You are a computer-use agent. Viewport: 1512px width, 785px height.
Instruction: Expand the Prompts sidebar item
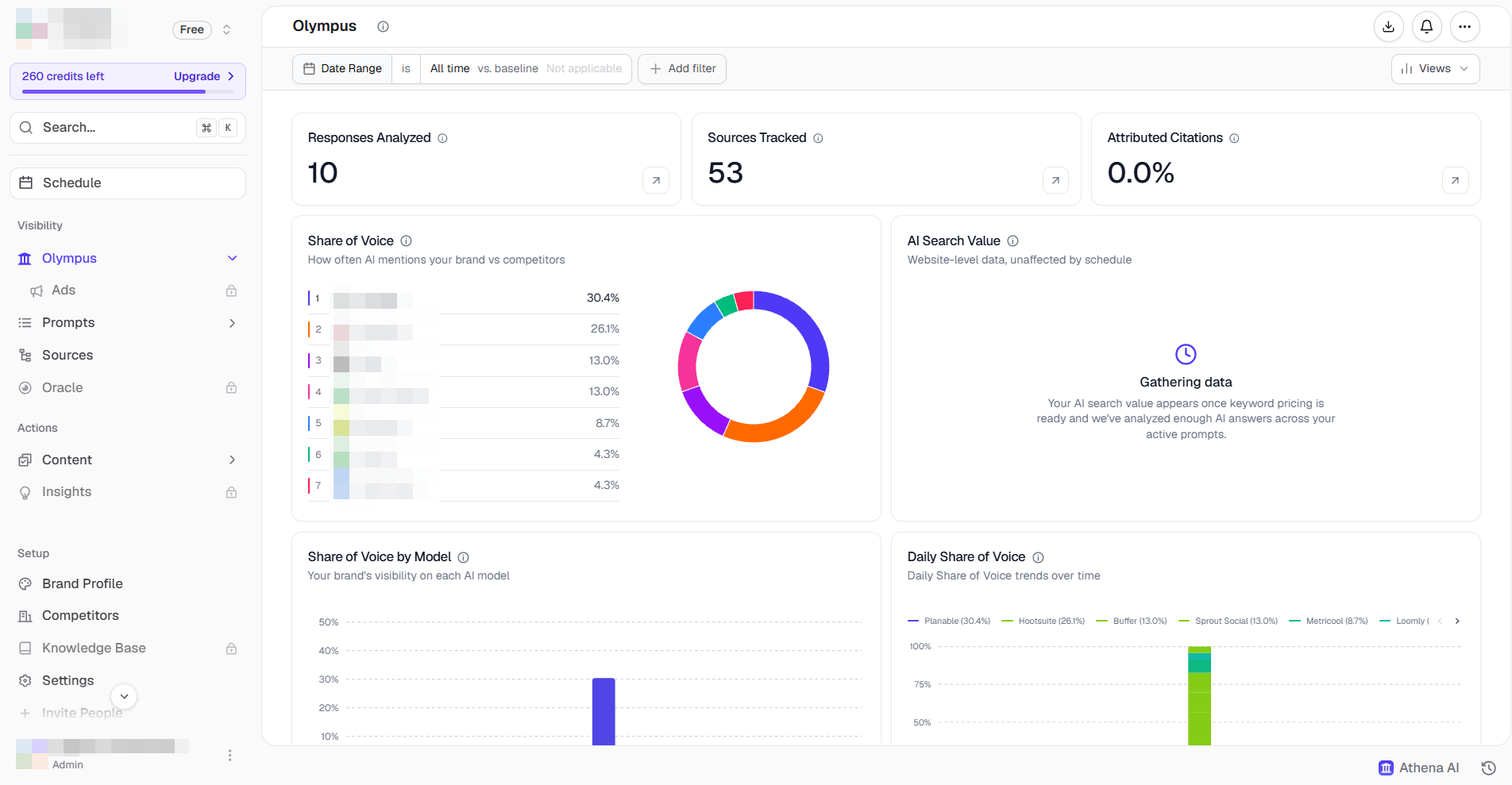pos(232,323)
